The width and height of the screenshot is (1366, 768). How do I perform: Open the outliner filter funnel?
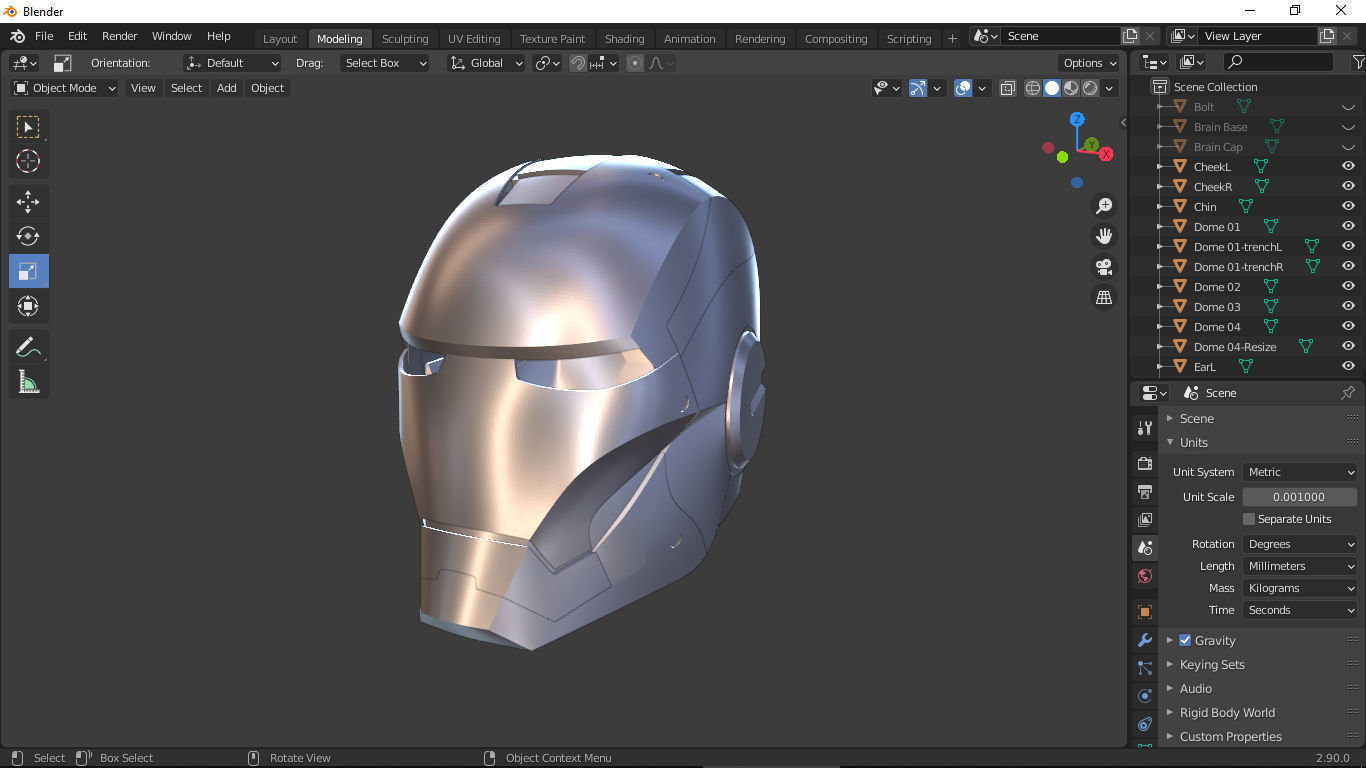1358,62
